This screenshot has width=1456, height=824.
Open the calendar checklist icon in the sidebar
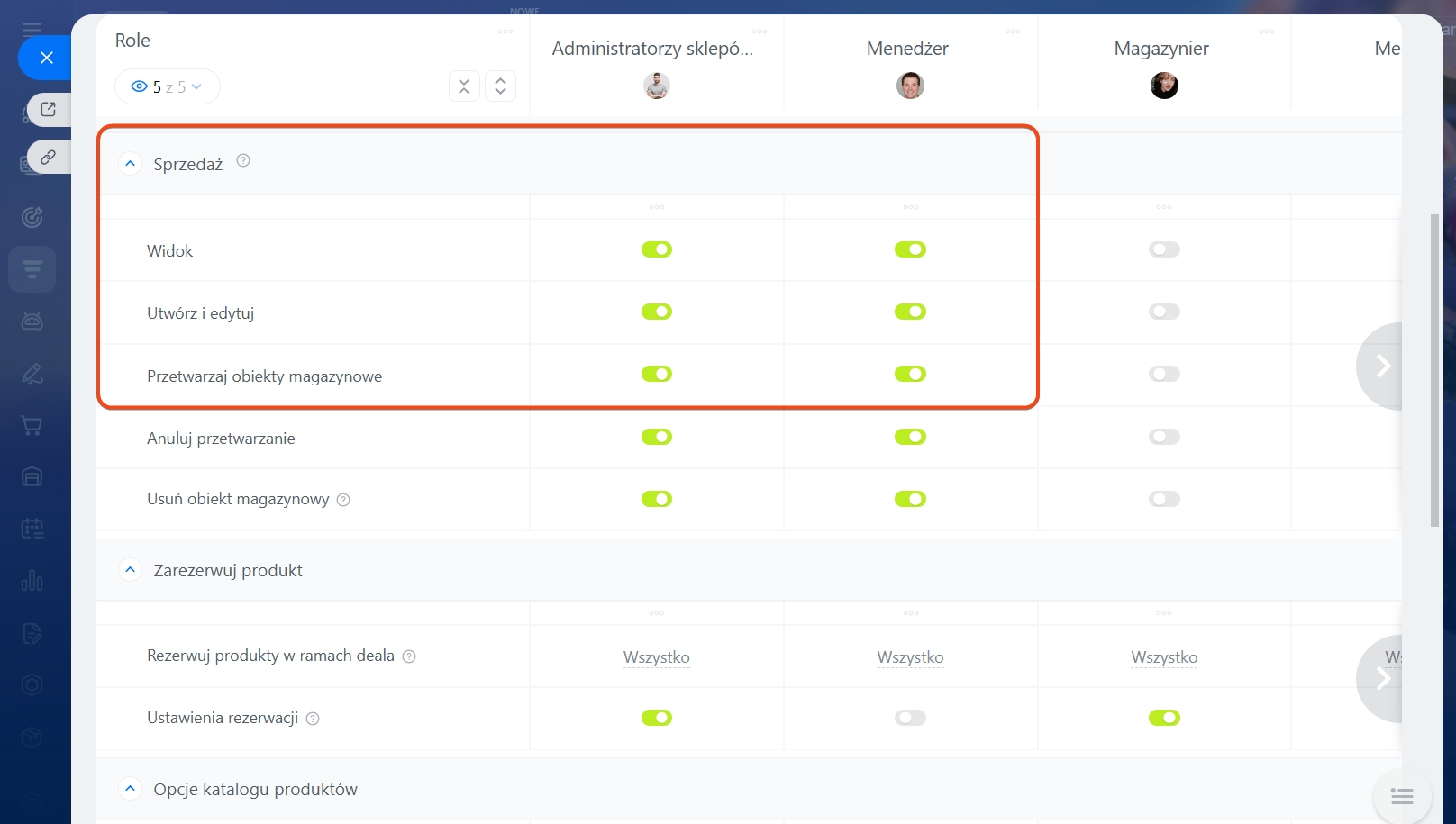(32, 529)
